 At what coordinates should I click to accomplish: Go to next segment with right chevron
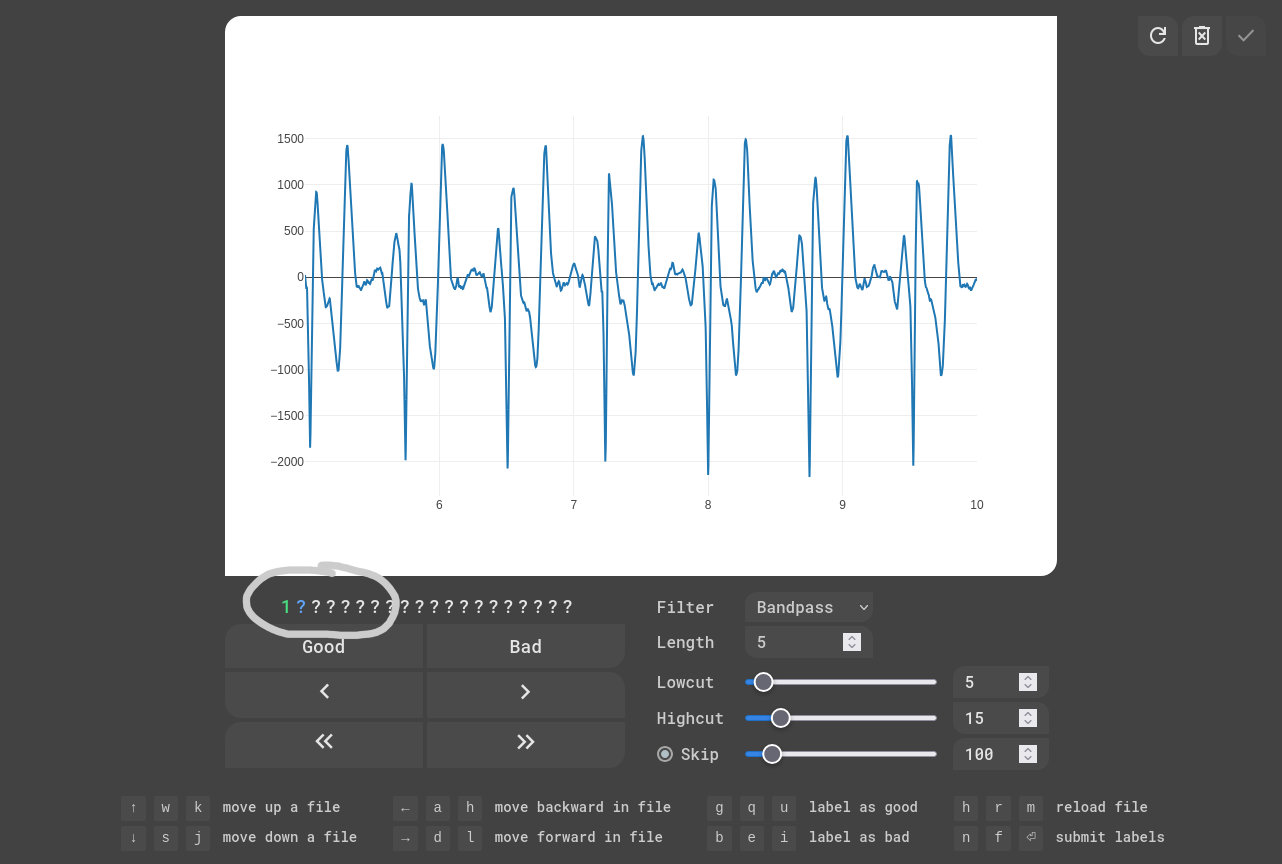[525, 692]
